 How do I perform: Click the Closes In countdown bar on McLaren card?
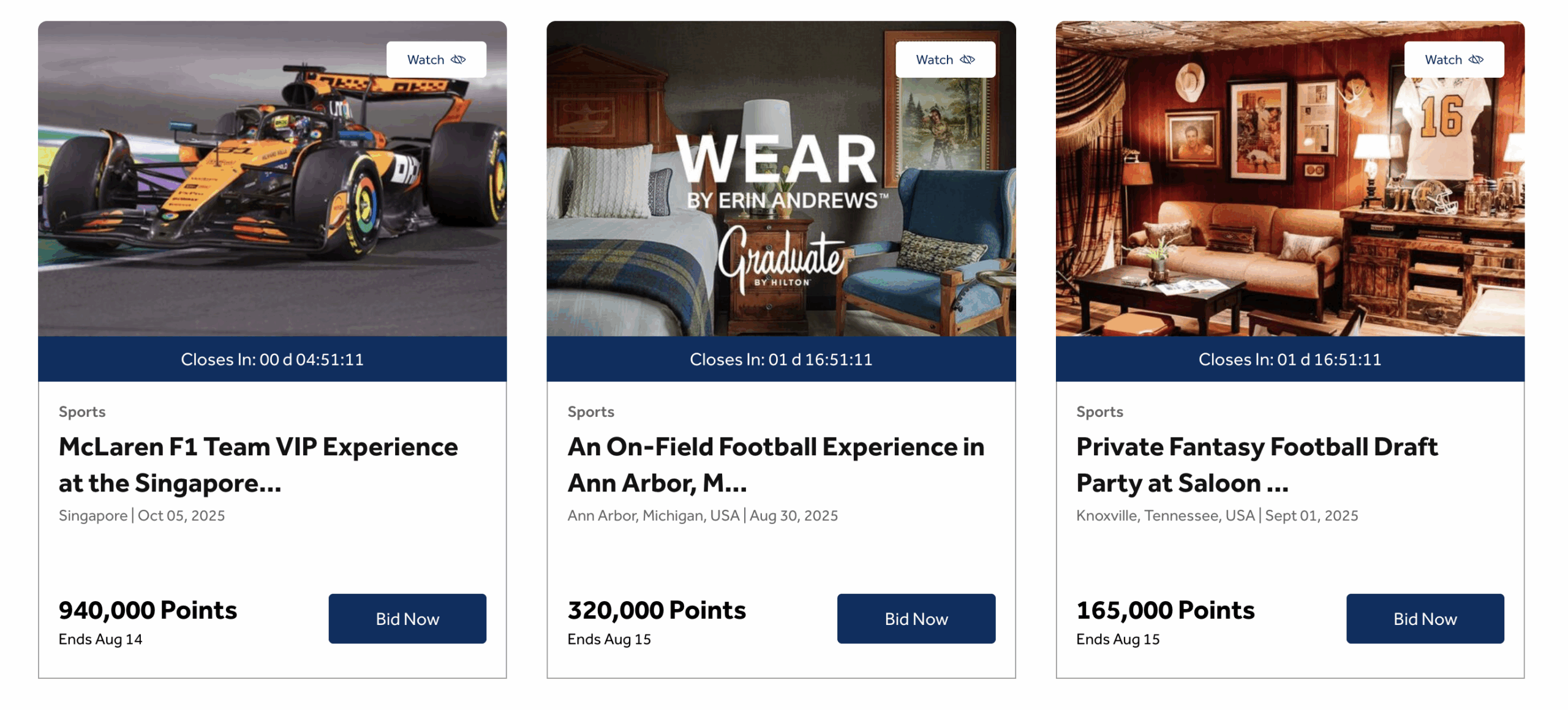(272, 359)
